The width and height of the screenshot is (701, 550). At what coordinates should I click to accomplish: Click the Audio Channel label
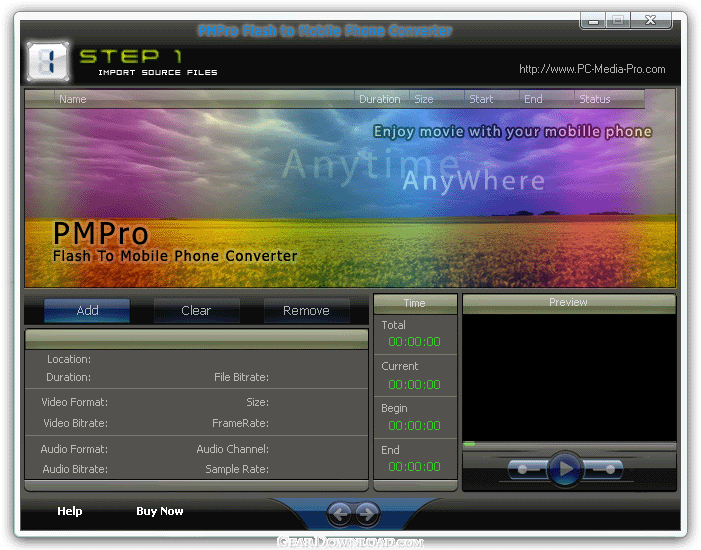[232, 449]
